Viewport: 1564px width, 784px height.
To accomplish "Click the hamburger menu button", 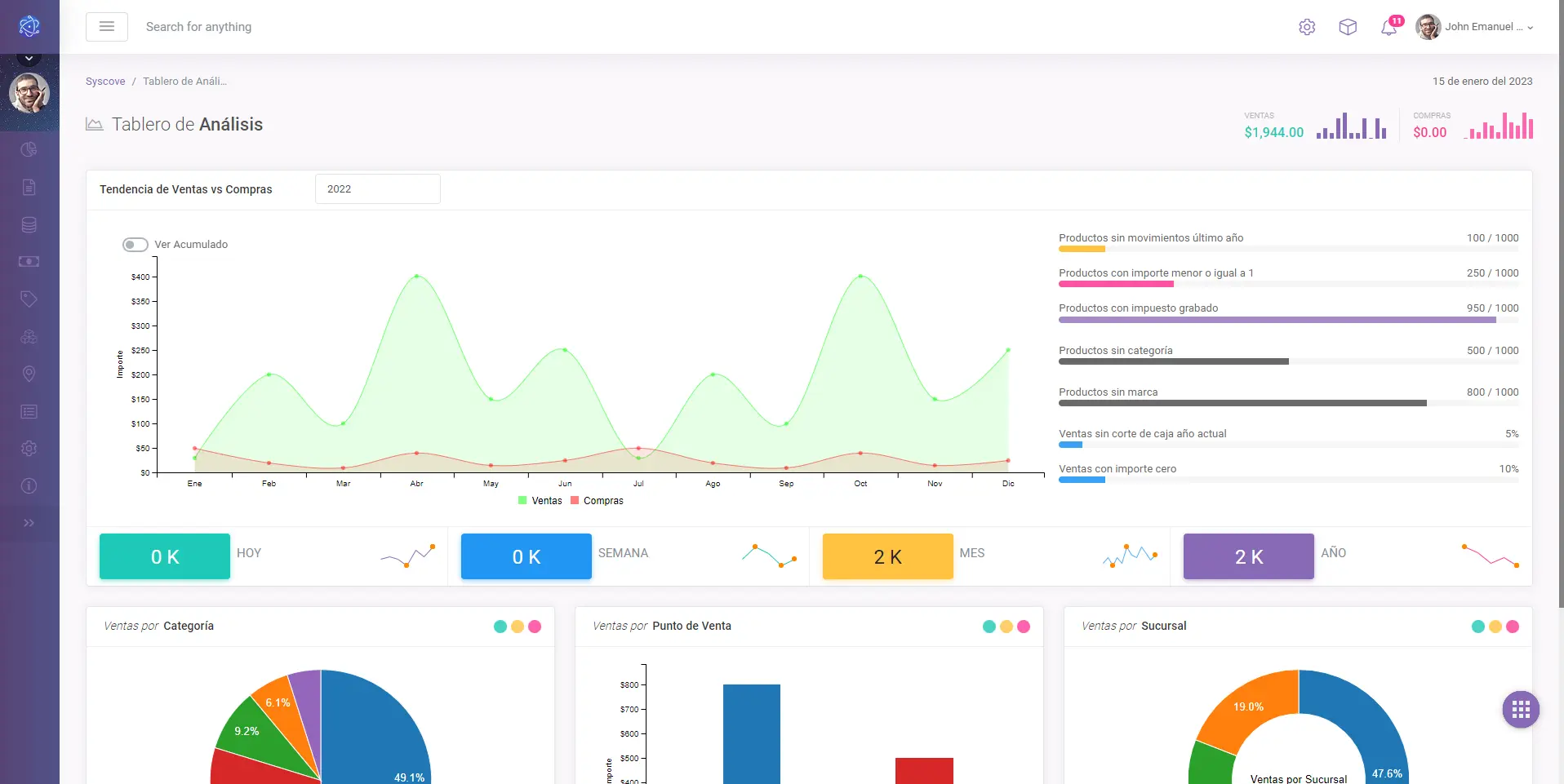I will tap(107, 27).
